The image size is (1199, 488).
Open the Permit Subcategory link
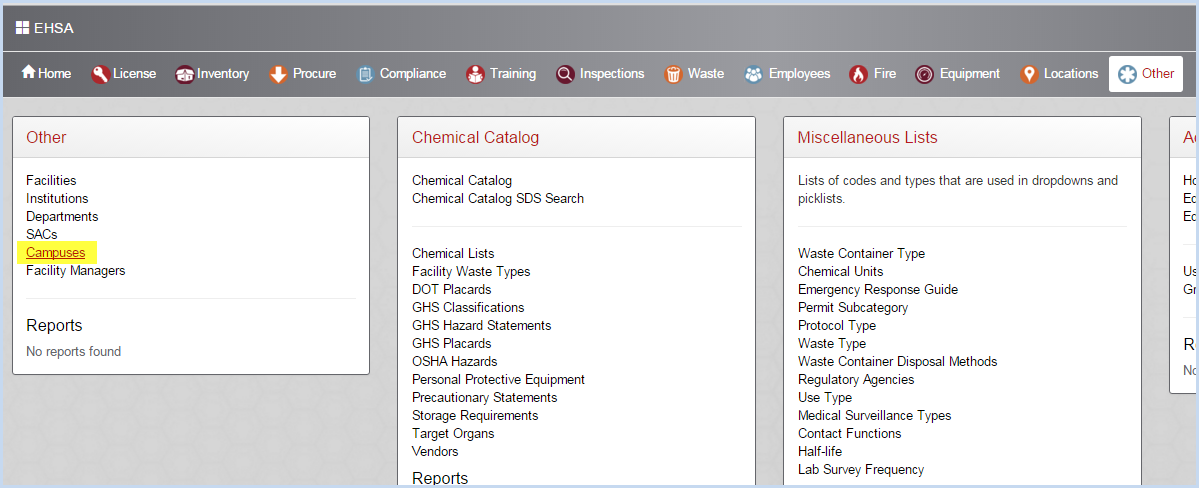853,307
